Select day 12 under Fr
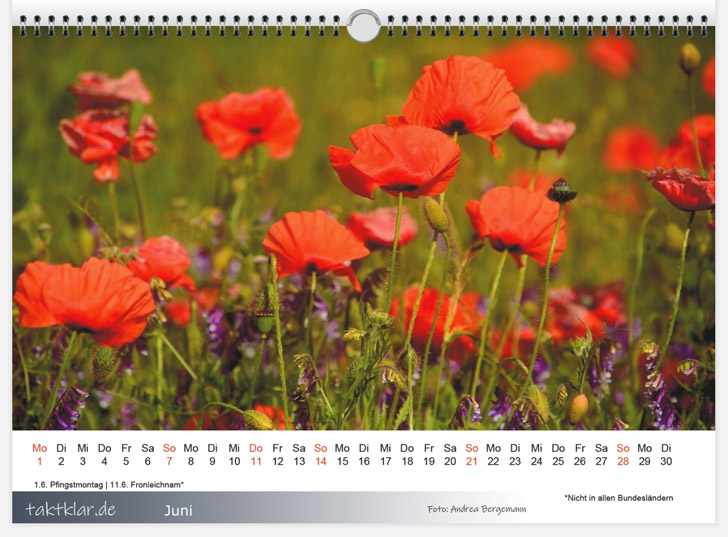728x537 pixels. pyautogui.click(x=278, y=461)
